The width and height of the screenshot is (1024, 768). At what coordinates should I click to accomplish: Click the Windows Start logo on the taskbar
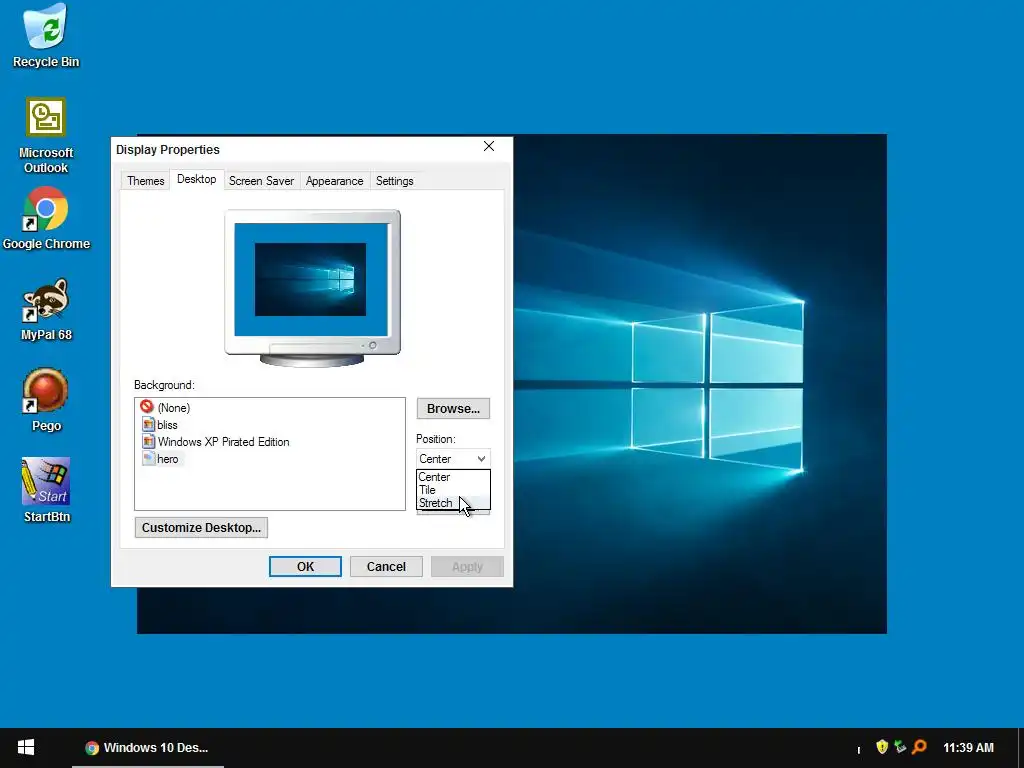(x=26, y=747)
